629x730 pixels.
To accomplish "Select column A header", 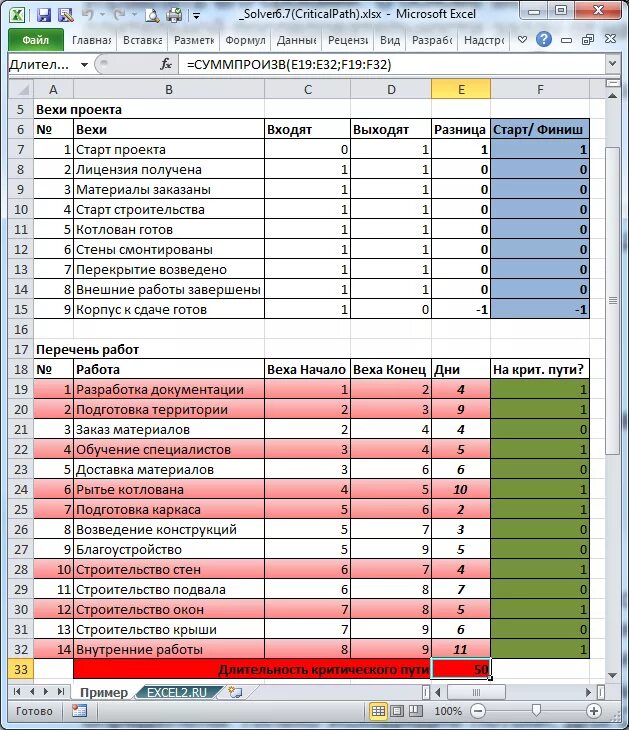I will pyautogui.click(x=54, y=89).
